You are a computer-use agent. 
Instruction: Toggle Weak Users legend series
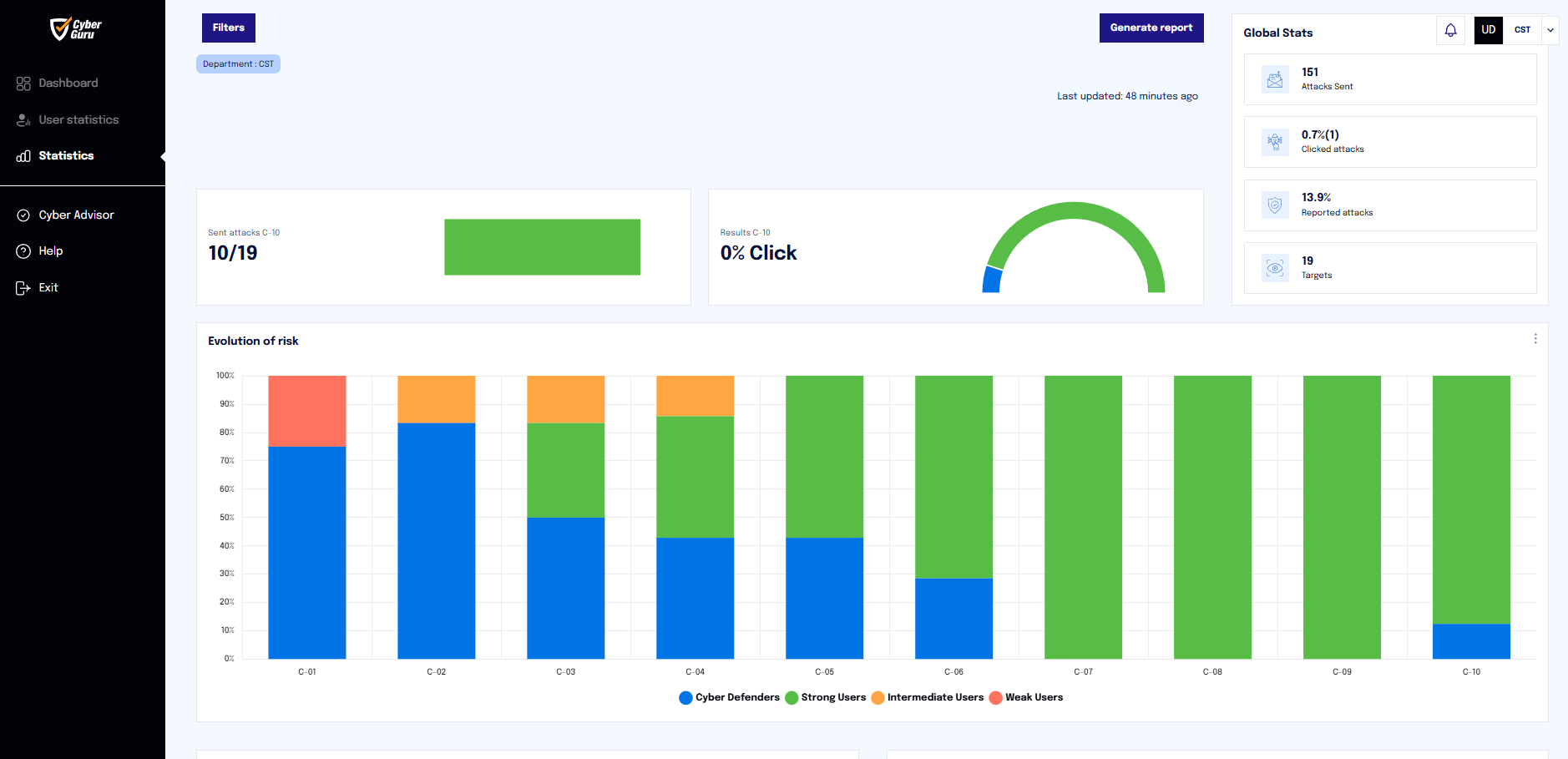click(1026, 698)
